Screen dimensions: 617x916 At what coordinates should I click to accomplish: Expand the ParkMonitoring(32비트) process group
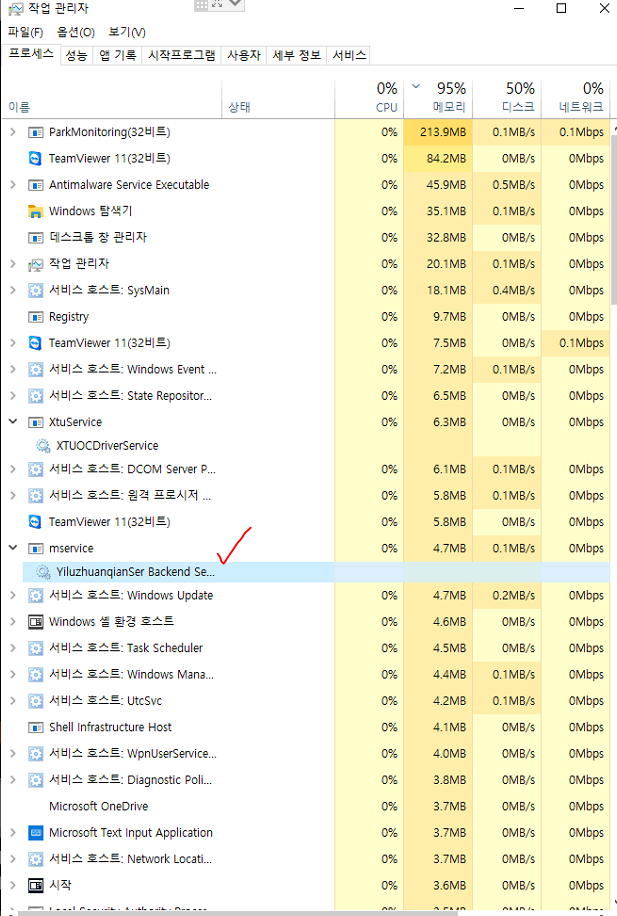tap(13, 133)
